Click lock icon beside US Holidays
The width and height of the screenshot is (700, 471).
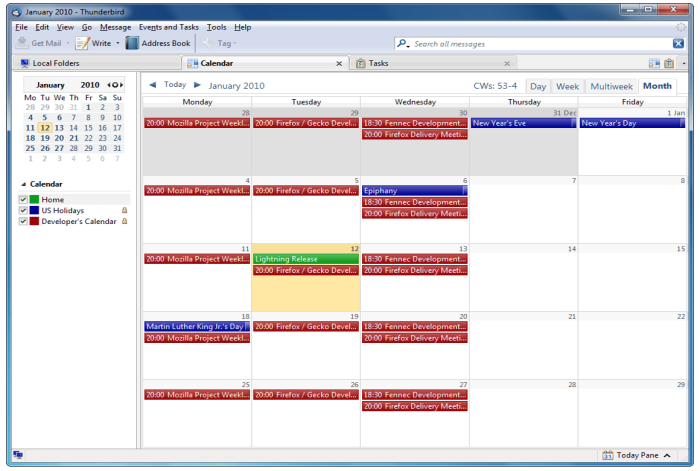[x=125, y=210]
